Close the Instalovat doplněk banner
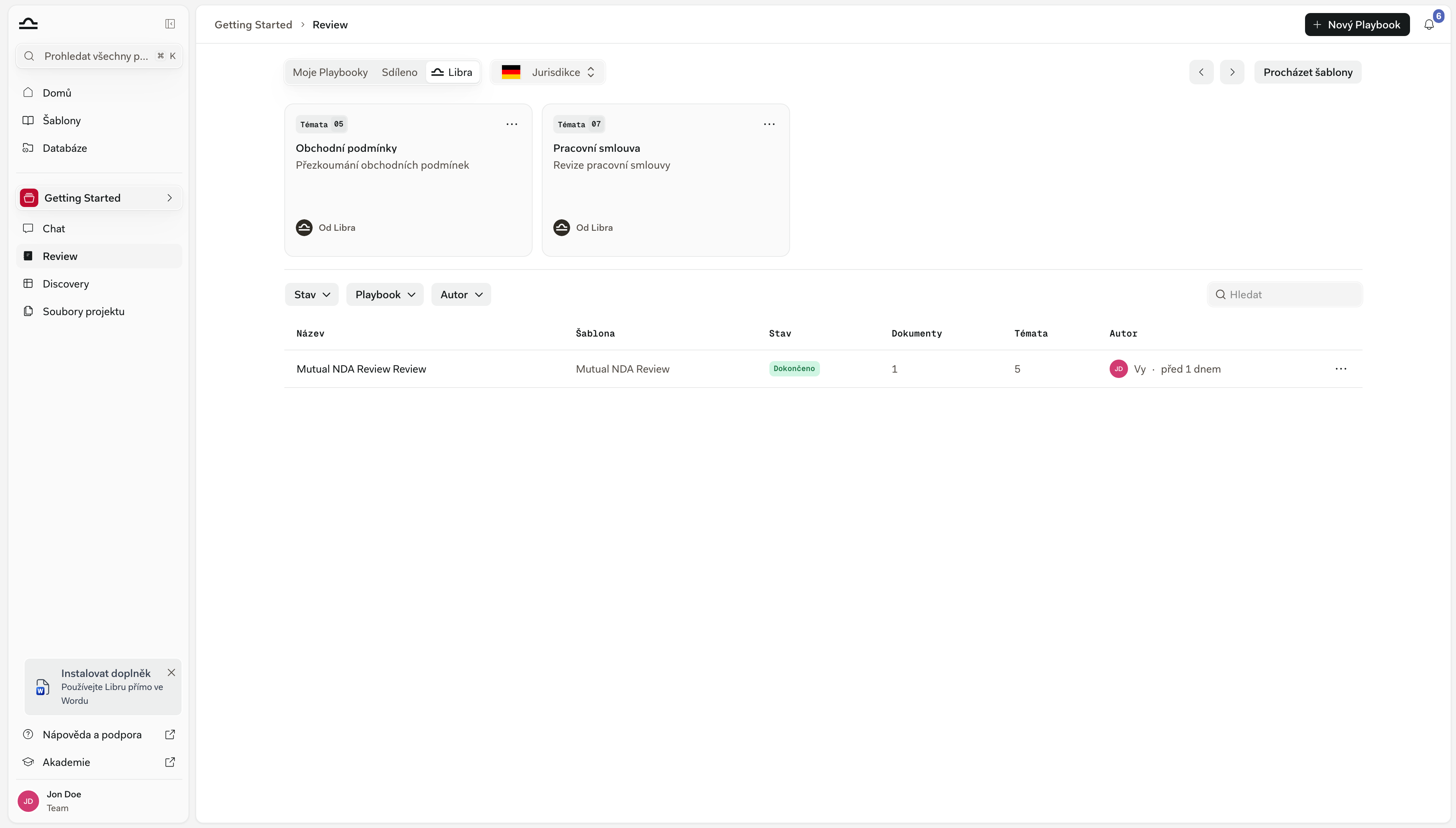1456x828 pixels. click(x=171, y=672)
